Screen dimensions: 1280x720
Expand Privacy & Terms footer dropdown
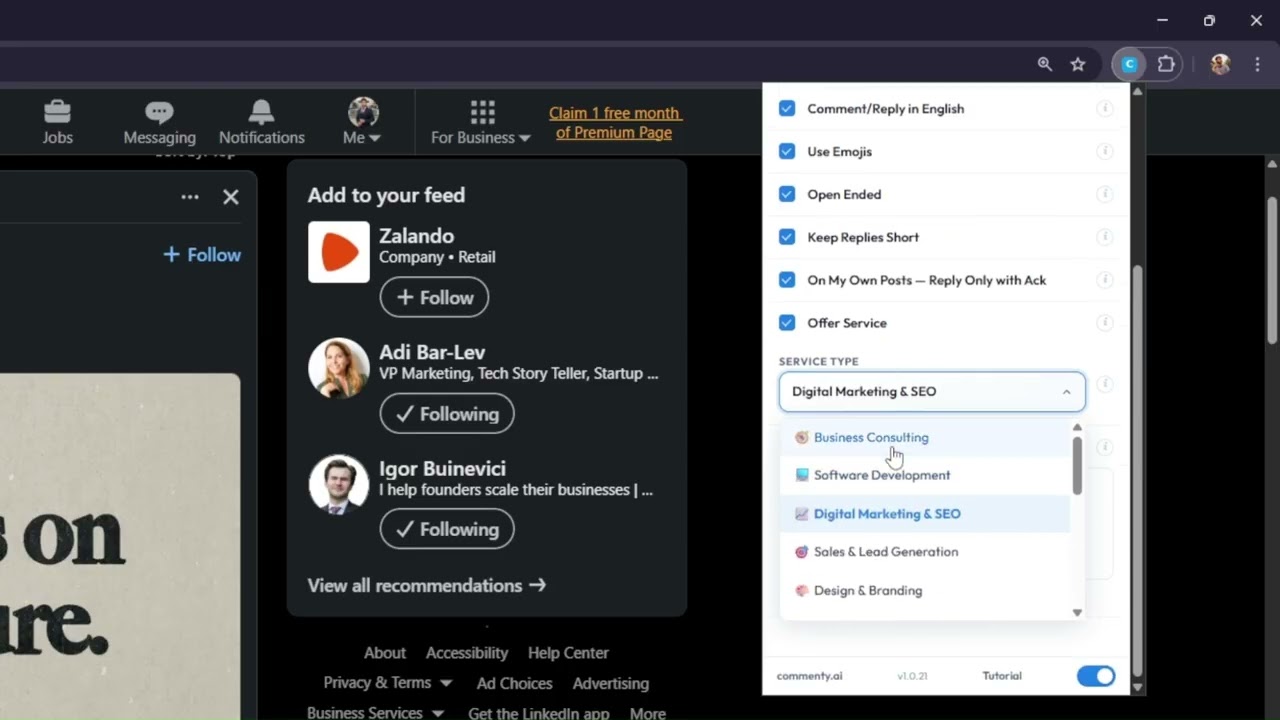387,683
